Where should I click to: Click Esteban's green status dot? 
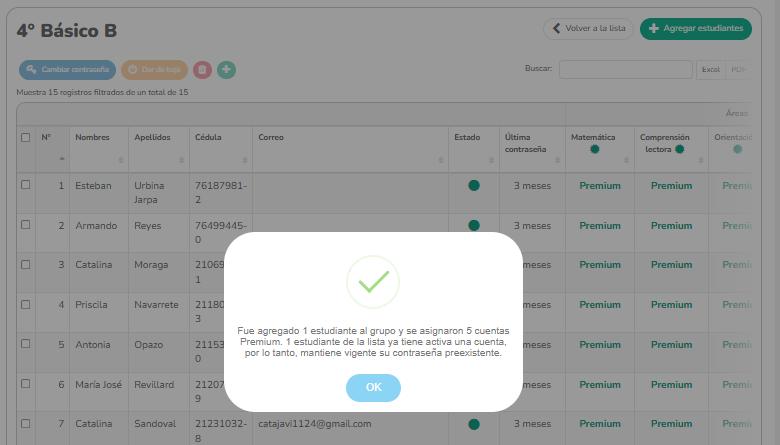(474, 185)
